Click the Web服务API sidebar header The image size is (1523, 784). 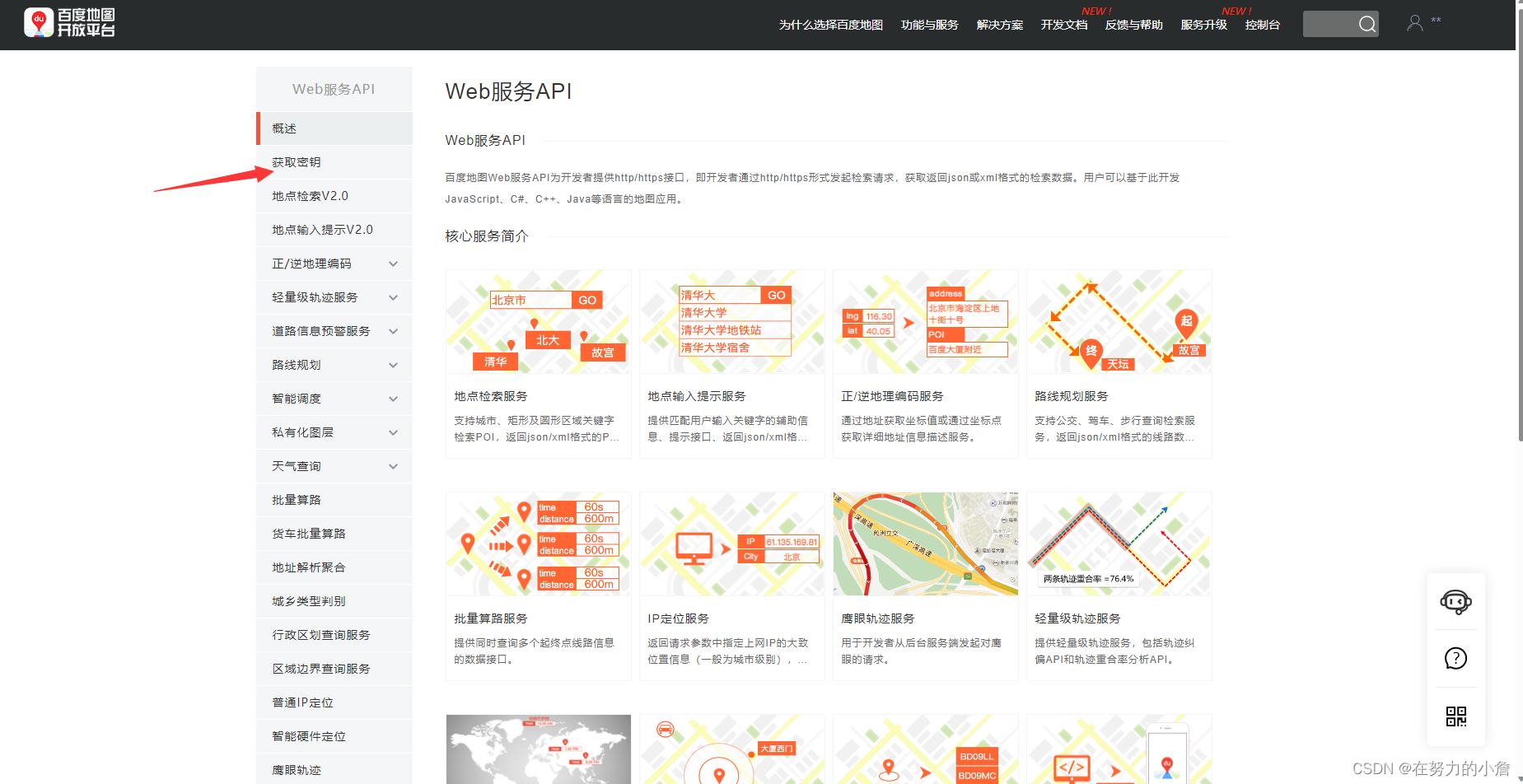coord(334,89)
